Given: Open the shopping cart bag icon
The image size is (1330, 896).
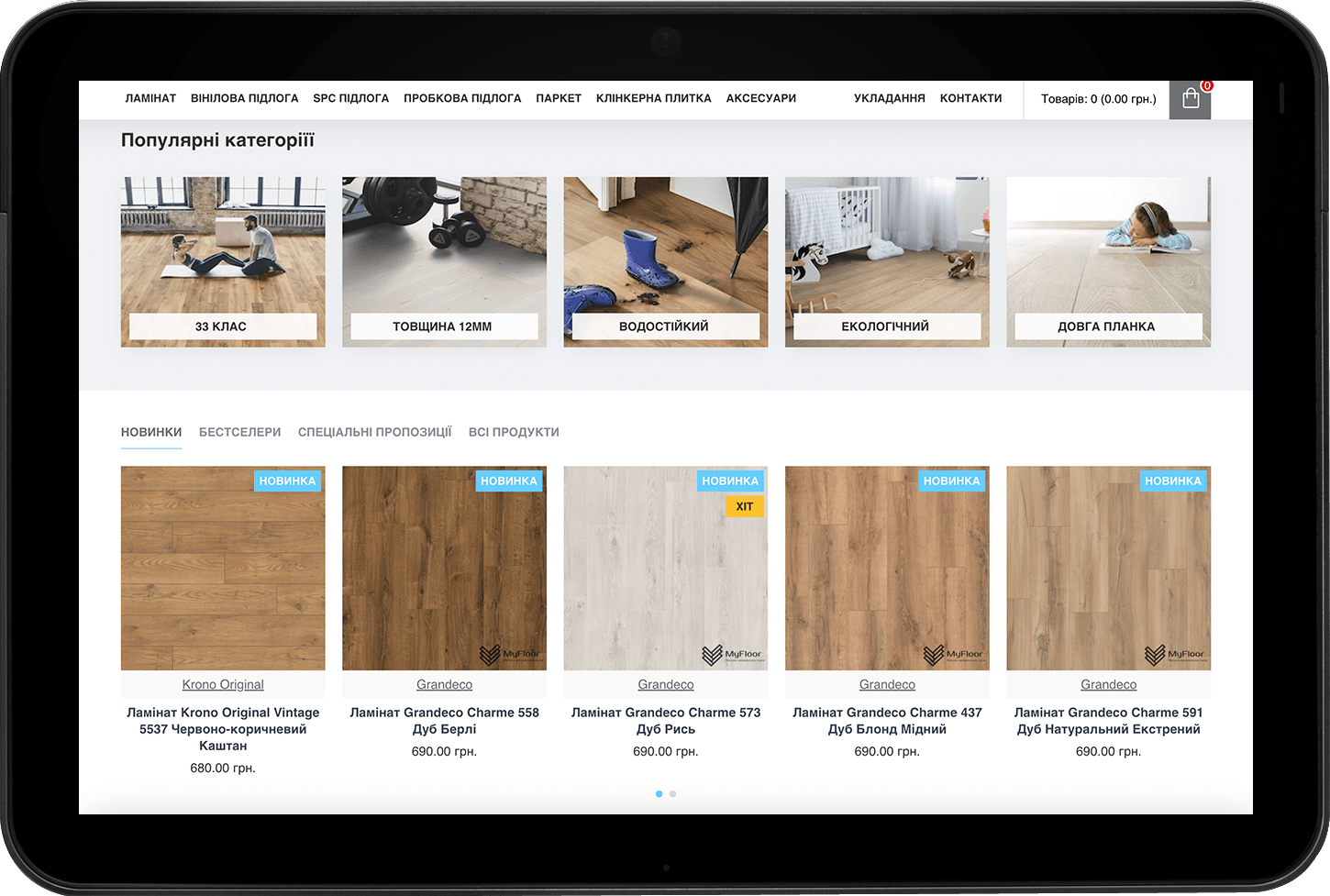Looking at the screenshot, I should (1190, 99).
